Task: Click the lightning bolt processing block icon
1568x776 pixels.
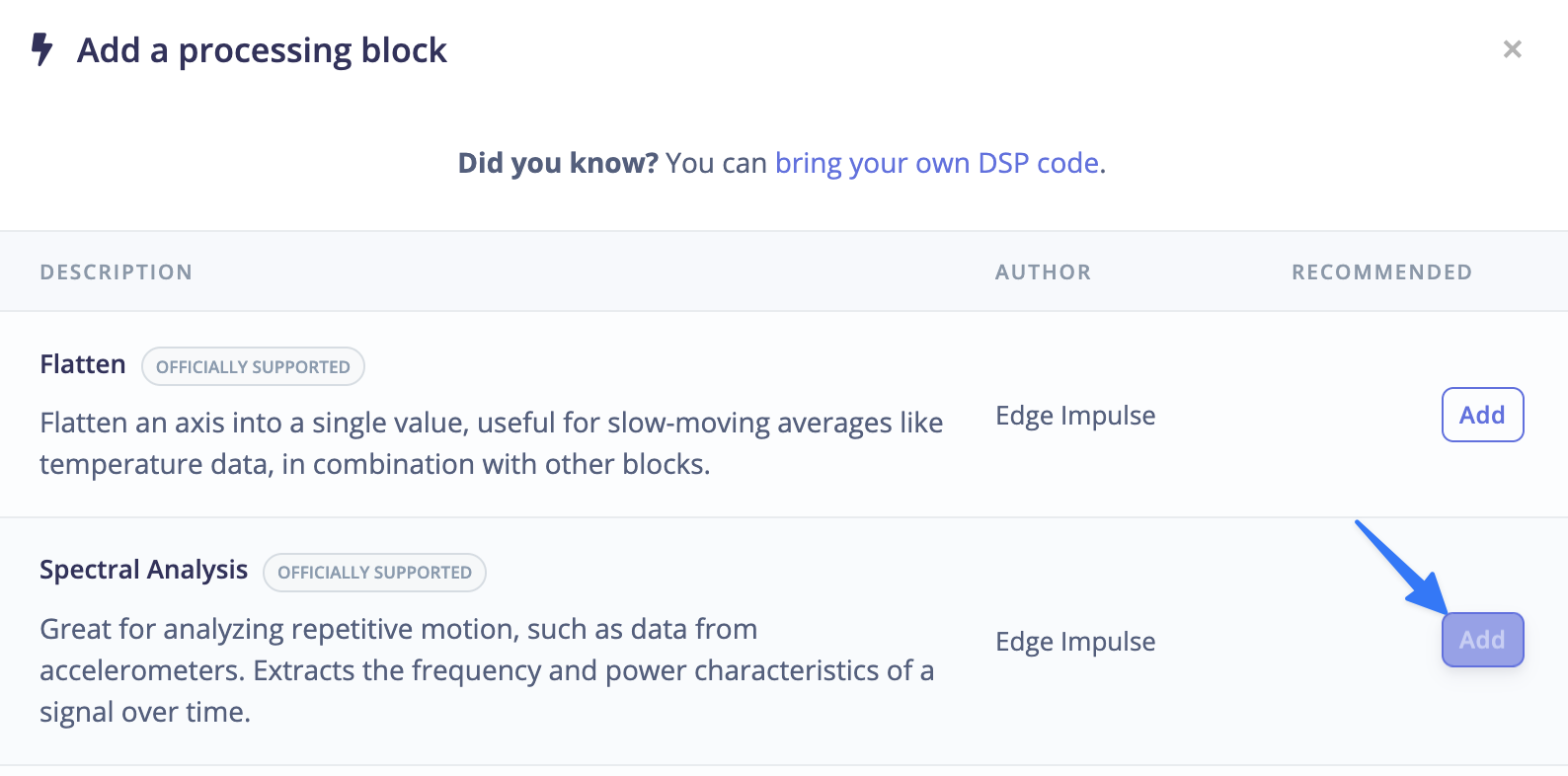Action: pos(41,48)
